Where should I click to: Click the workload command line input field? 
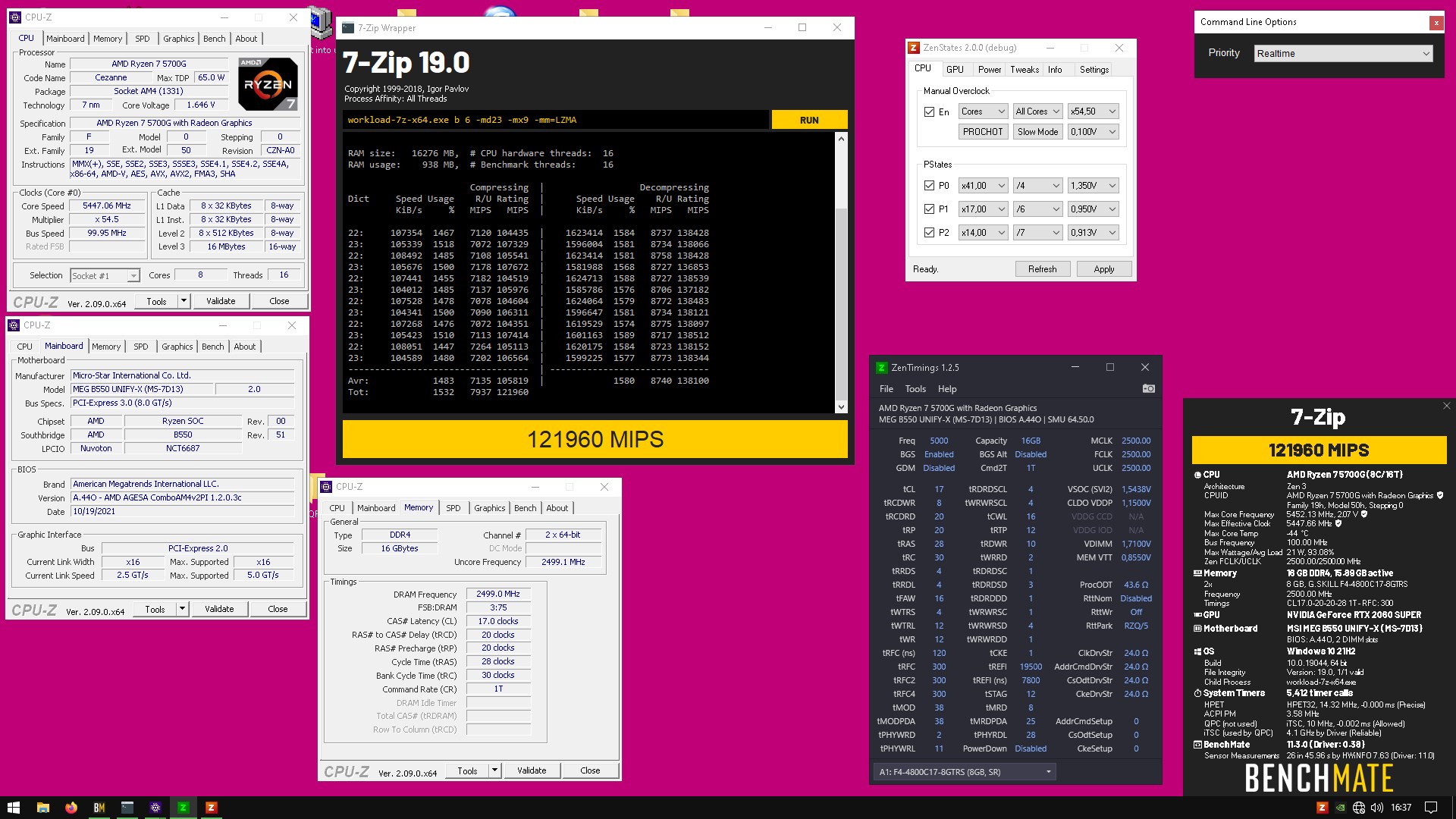pyautogui.click(x=555, y=120)
